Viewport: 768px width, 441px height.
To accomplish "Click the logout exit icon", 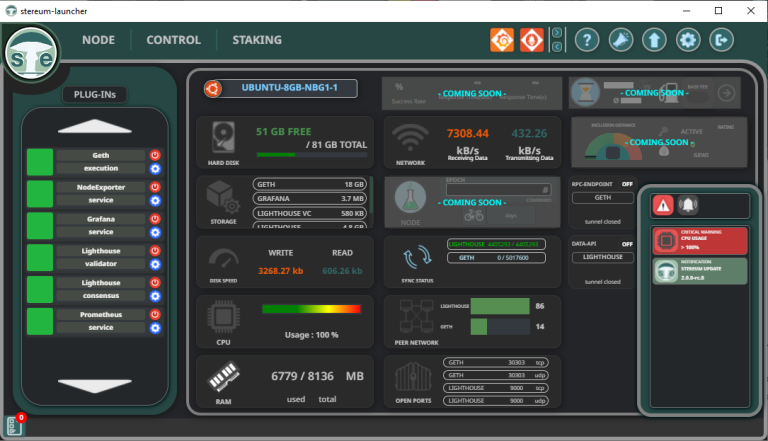I will tap(721, 40).
